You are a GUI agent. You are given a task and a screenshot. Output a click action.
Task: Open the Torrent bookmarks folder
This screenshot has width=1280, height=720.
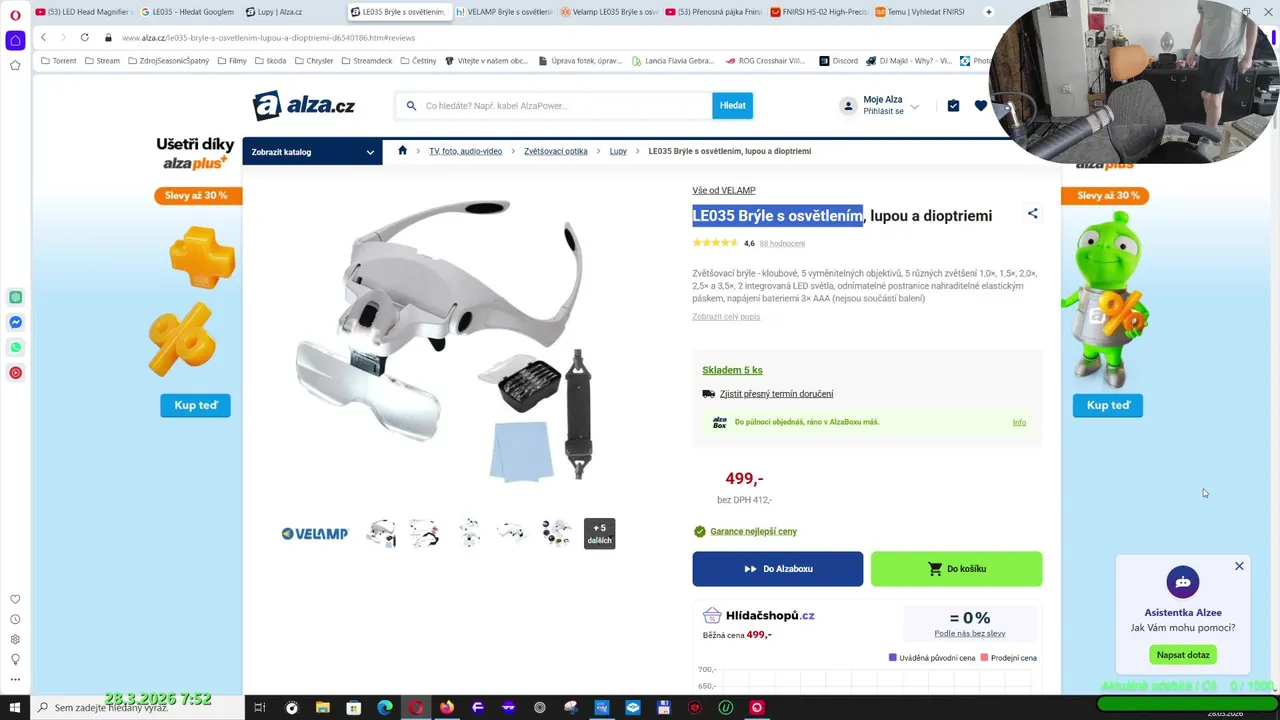pyautogui.click(x=59, y=61)
